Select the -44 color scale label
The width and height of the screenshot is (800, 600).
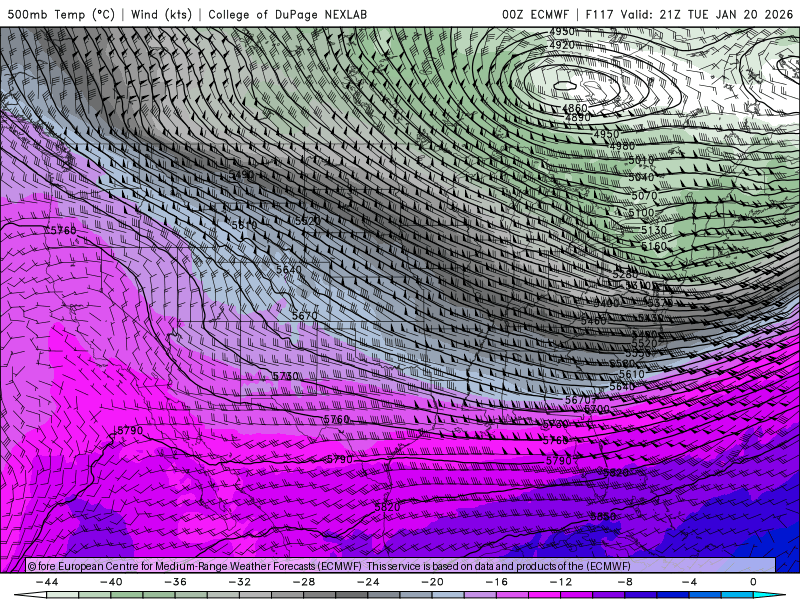coord(47,582)
